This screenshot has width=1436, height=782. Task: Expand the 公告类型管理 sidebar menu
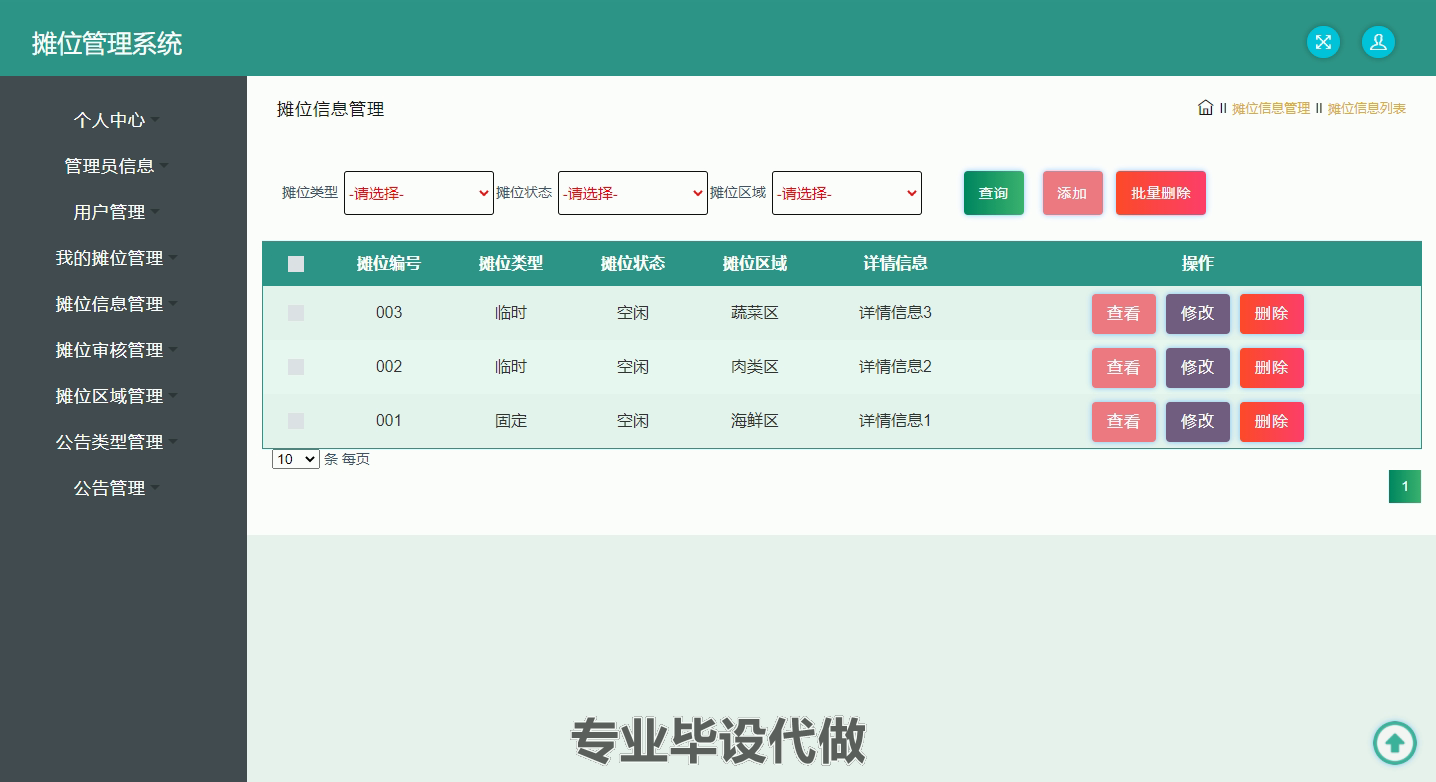116,442
